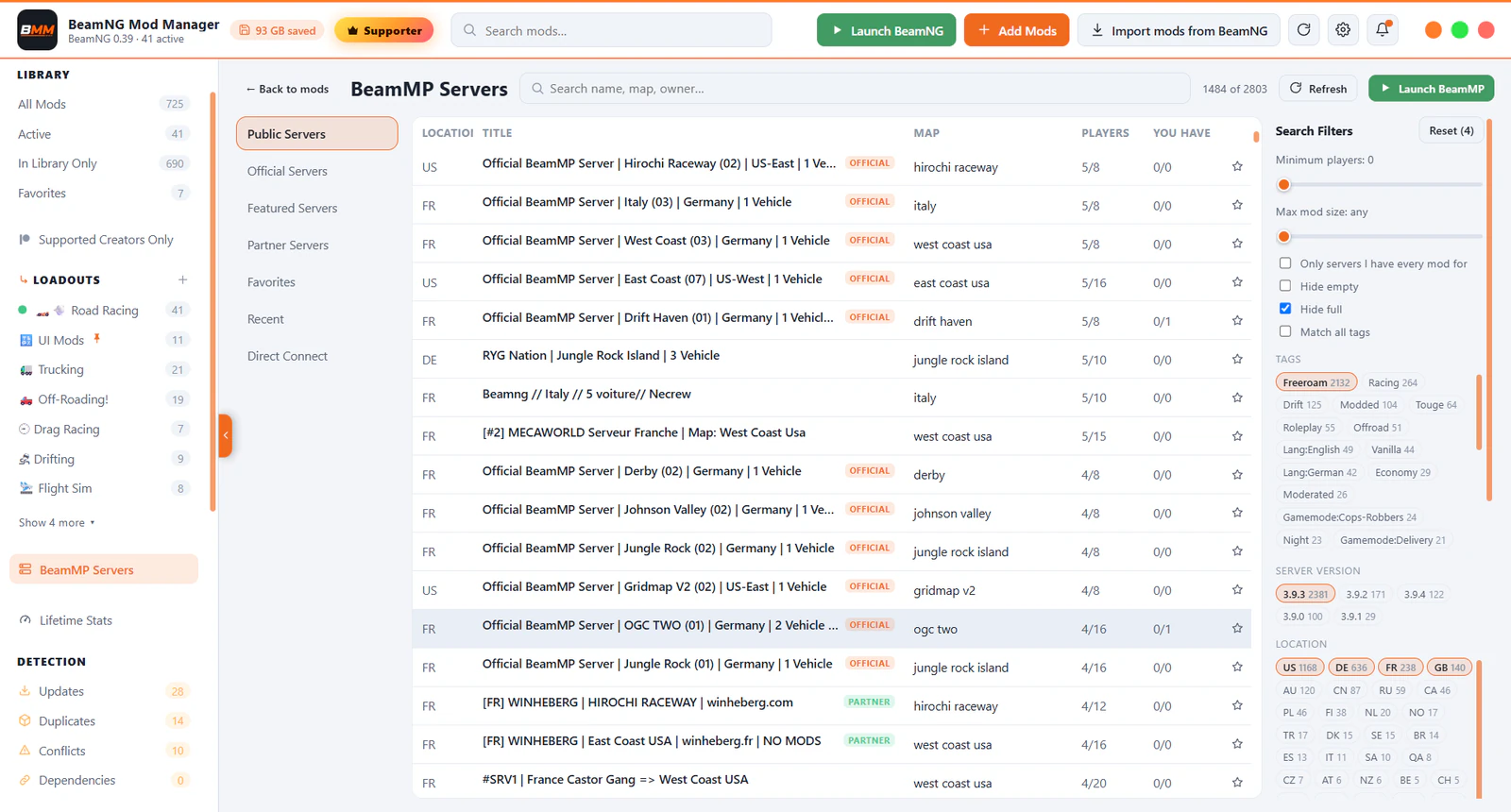Open Featured Servers tab
Viewport: 1511px width, 812px height.
(x=316, y=208)
